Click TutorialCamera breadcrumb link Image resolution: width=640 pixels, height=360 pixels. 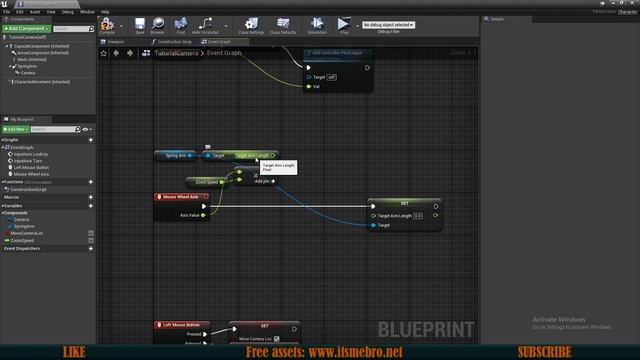176,53
